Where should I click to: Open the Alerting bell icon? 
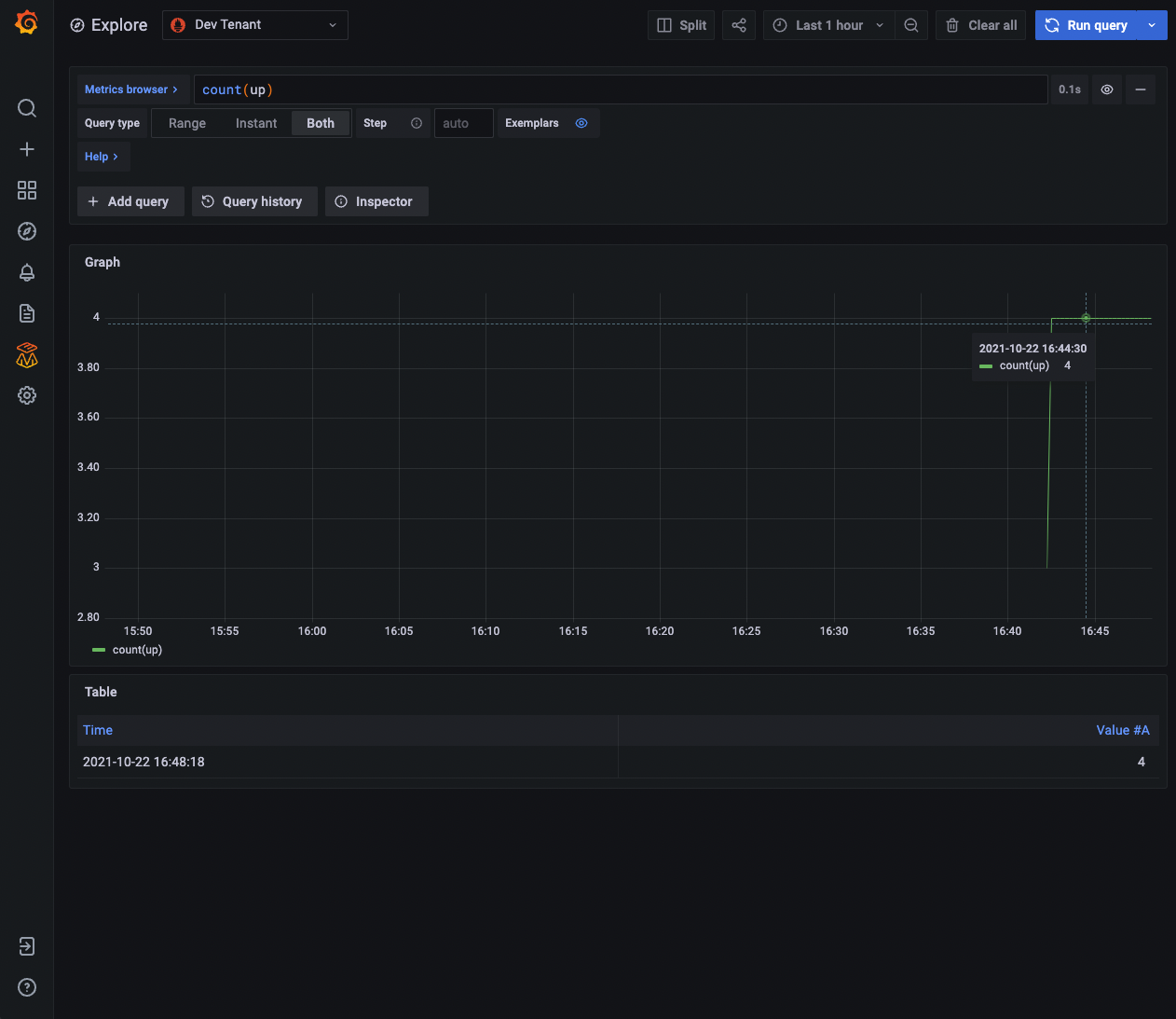[26, 272]
